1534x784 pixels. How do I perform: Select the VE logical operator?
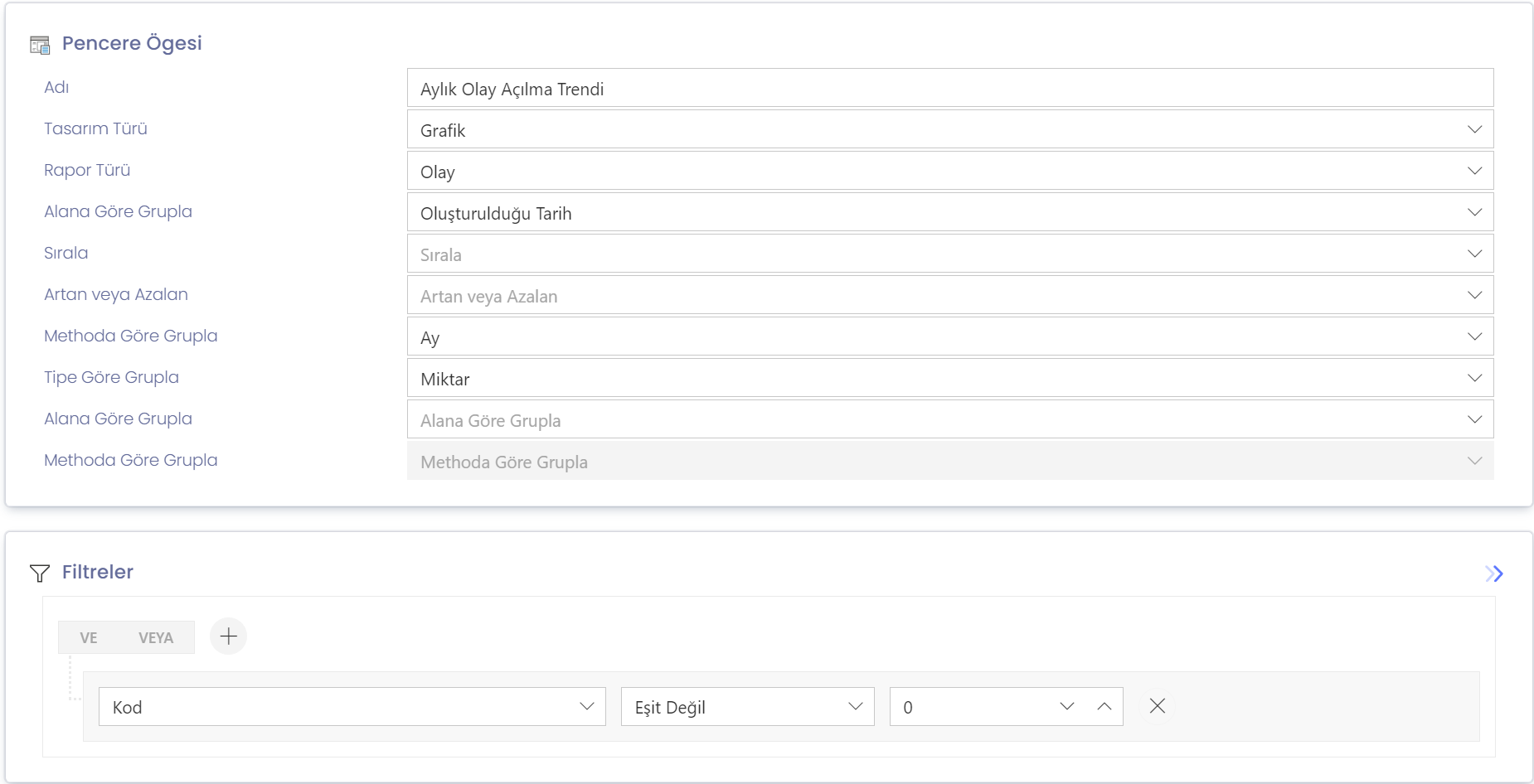coord(89,637)
